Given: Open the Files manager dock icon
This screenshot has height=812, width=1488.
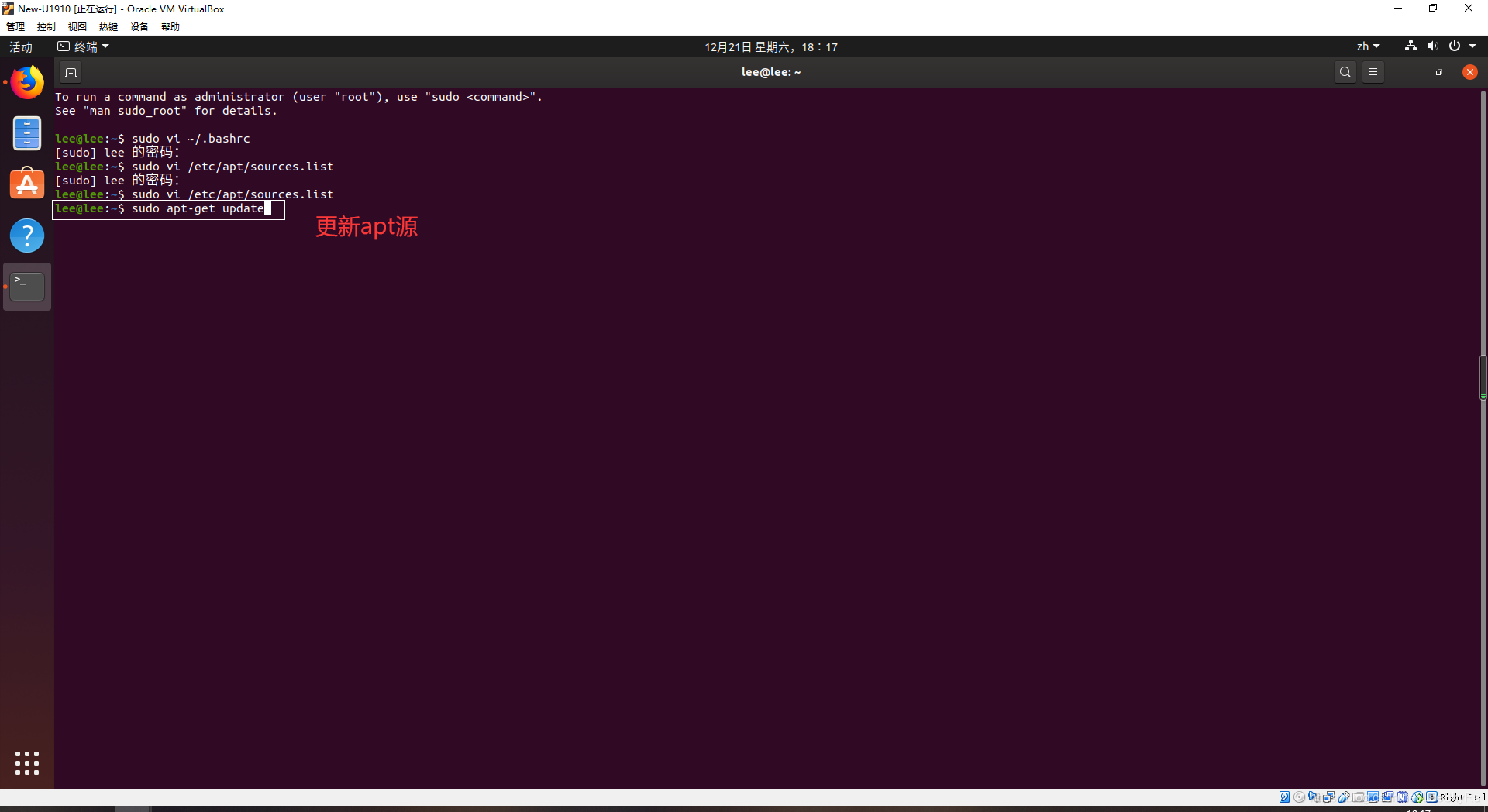Looking at the screenshot, I should [x=27, y=133].
